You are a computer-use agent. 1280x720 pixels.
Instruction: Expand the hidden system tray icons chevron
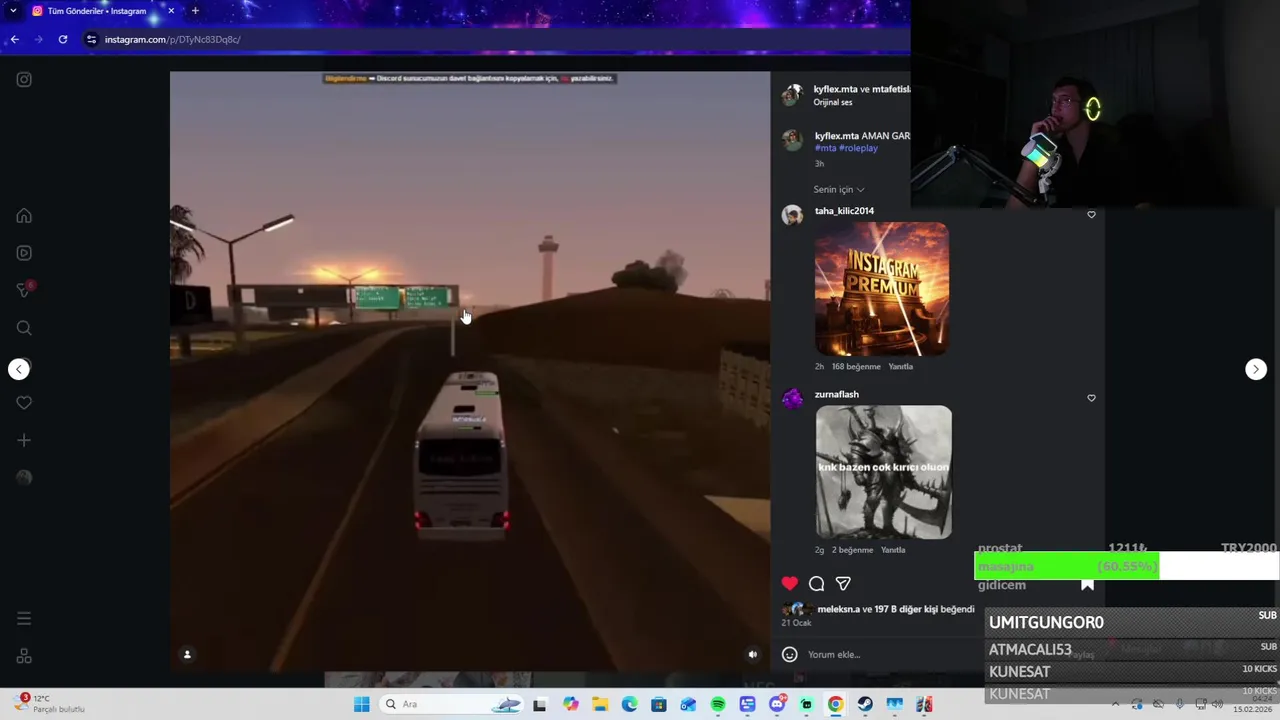(x=1116, y=704)
